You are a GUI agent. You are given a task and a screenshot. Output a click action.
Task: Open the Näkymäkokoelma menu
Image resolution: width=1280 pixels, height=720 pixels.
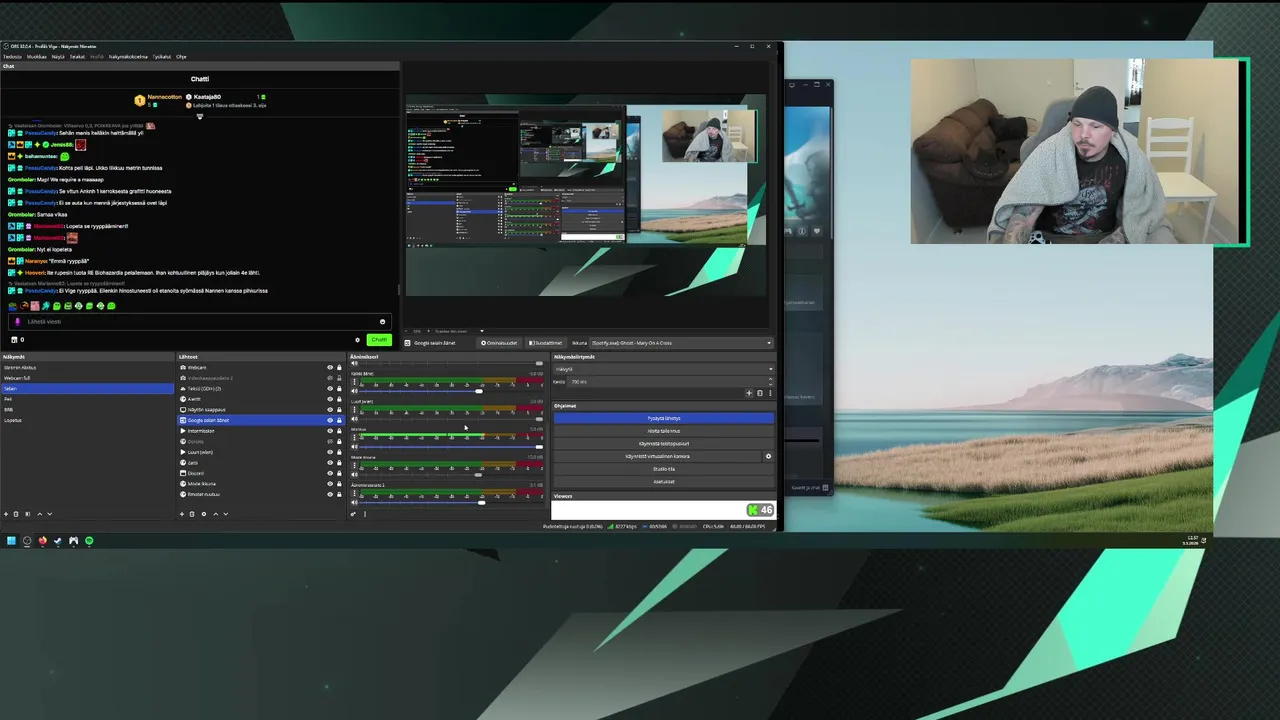(128, 57)
